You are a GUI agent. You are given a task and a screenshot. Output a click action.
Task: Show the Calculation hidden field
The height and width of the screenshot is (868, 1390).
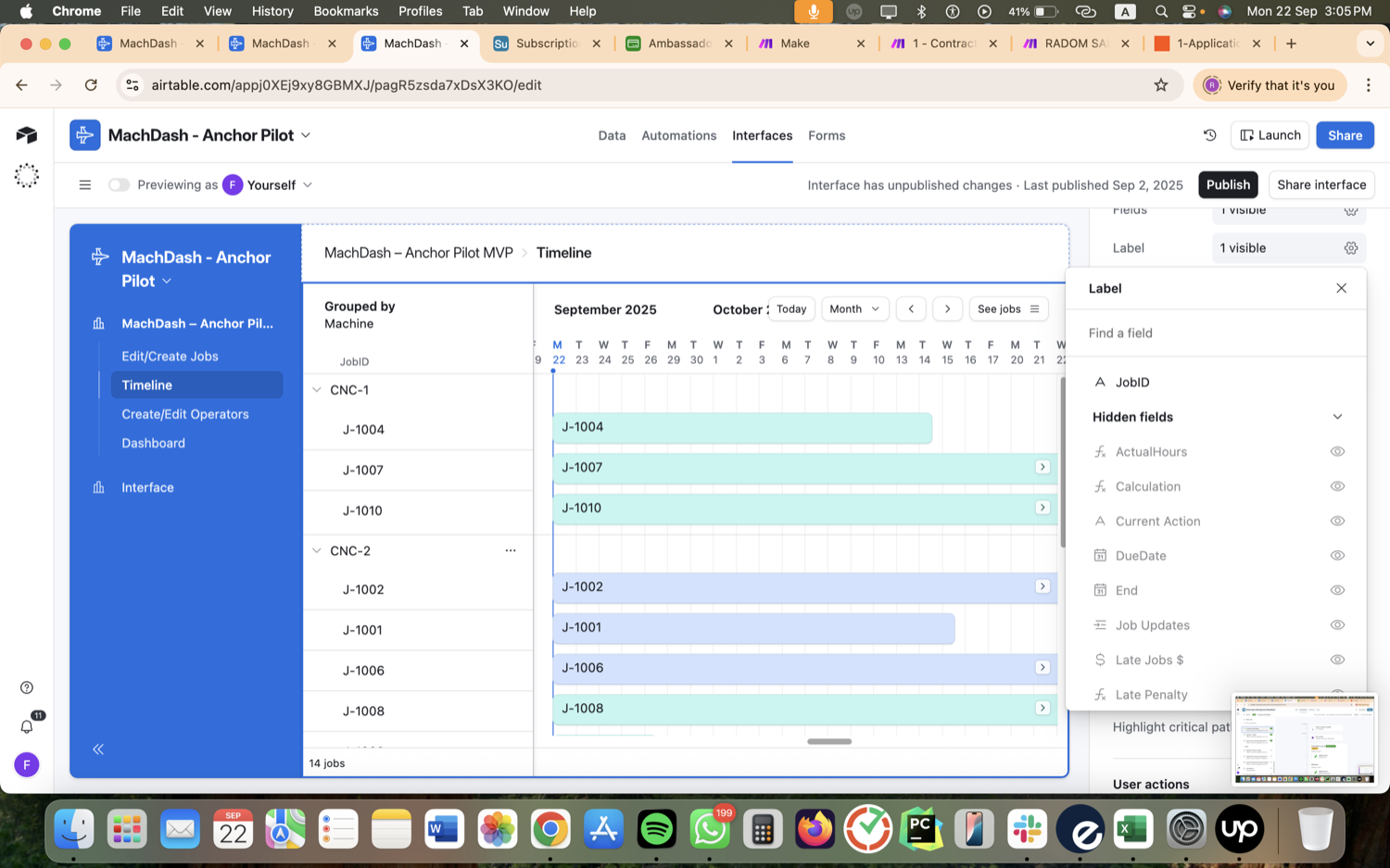point(1337,486)
